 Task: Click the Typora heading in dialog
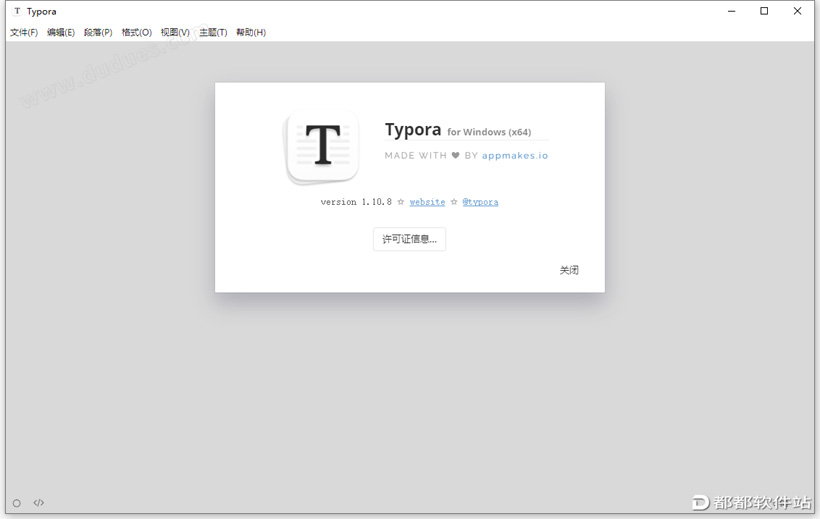pyautogui.click(x=413, y=130)
